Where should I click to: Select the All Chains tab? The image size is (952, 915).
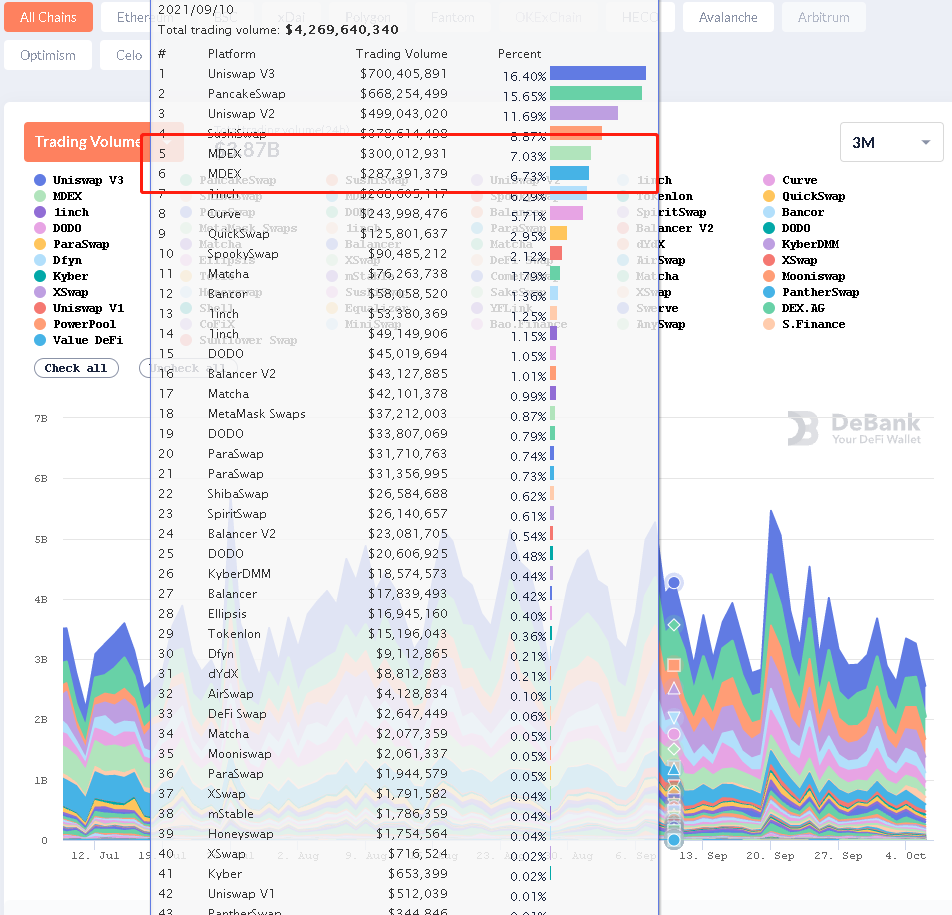(x=49, y=17)
